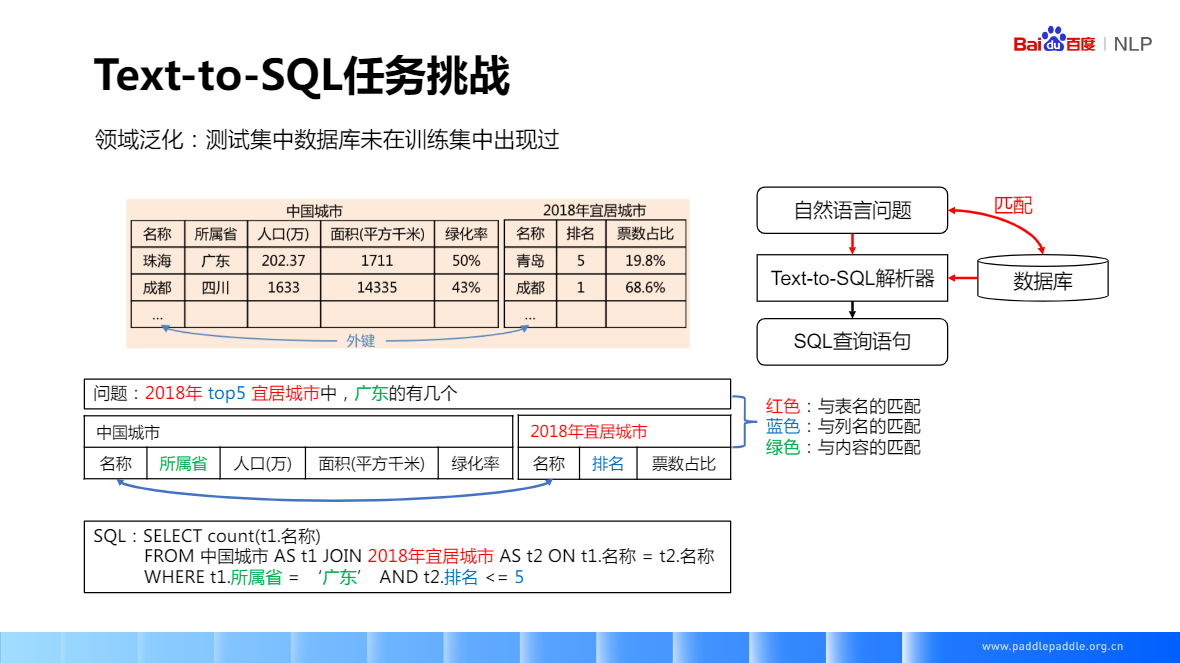Click the red 2018年 in the question
This screenshot has width=1180, height=663.
pyautogui.click(x=173, y=394)
